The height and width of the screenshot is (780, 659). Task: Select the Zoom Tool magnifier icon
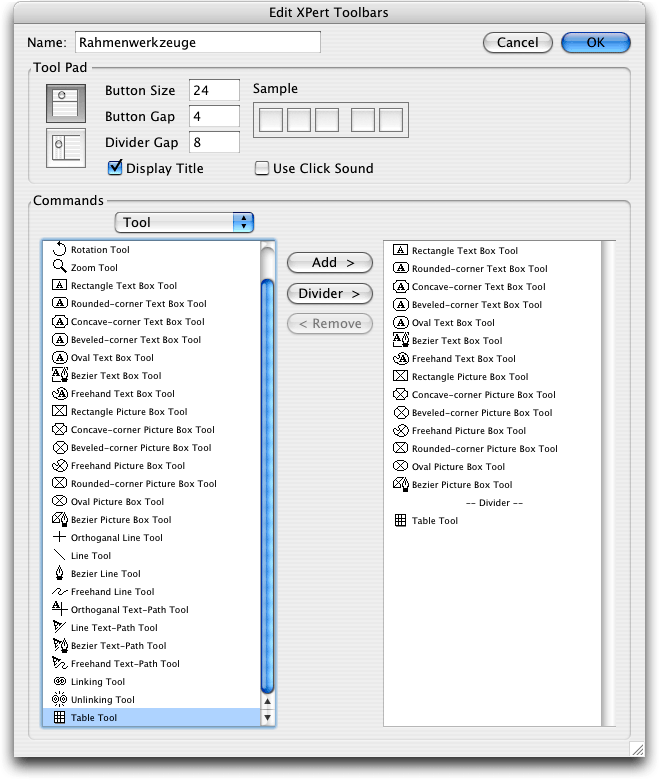(x=59, y=267)
